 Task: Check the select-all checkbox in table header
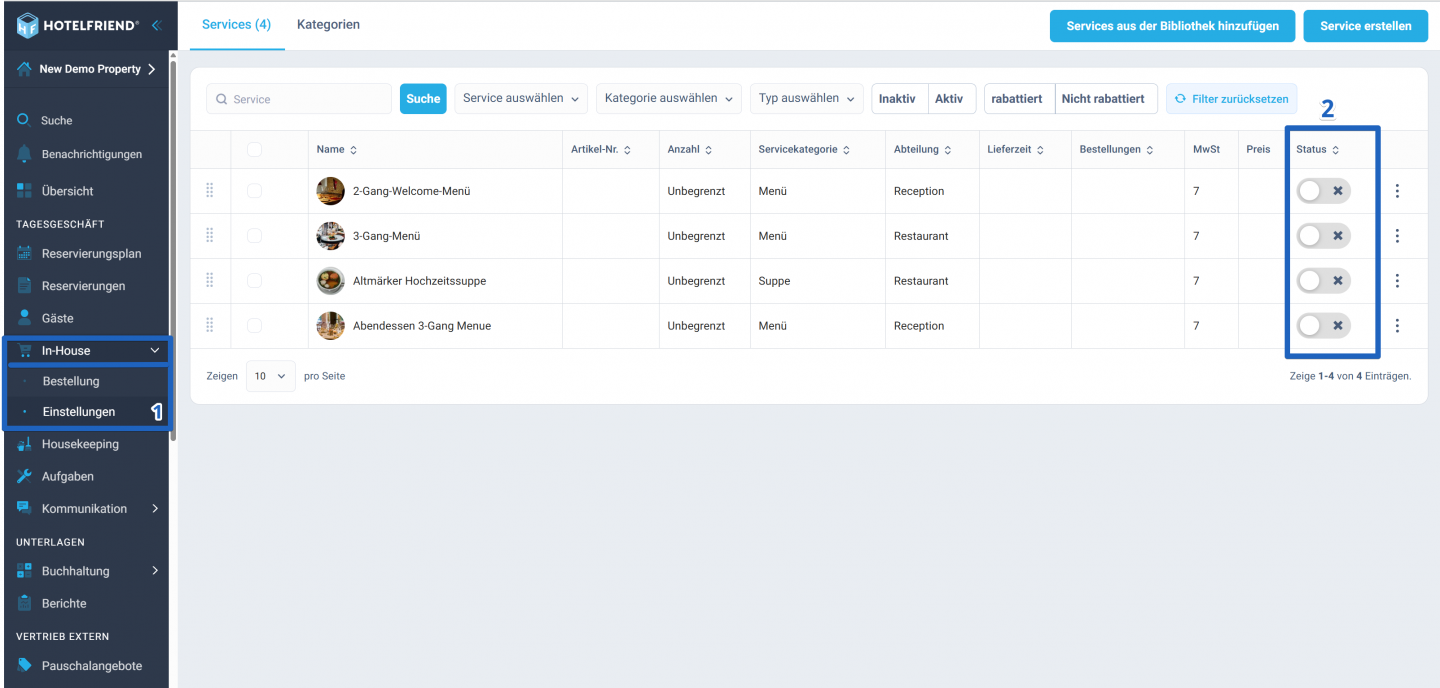pyautogui.click(x=254, y=149)
